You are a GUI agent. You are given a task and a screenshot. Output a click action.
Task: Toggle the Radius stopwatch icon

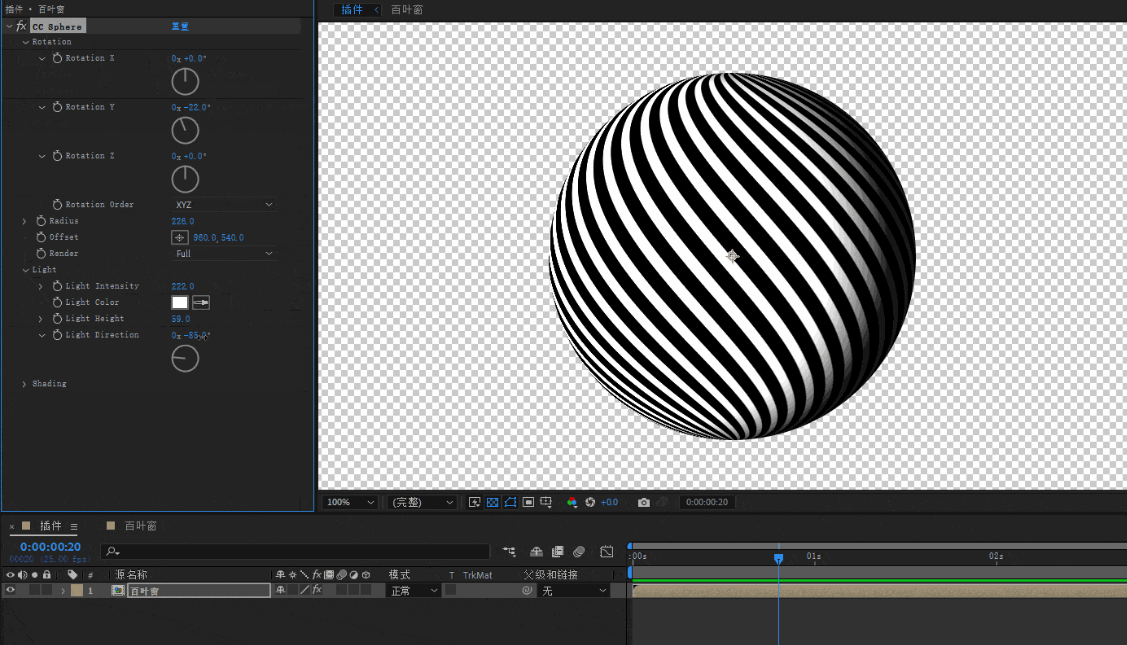tap(41, 221)
